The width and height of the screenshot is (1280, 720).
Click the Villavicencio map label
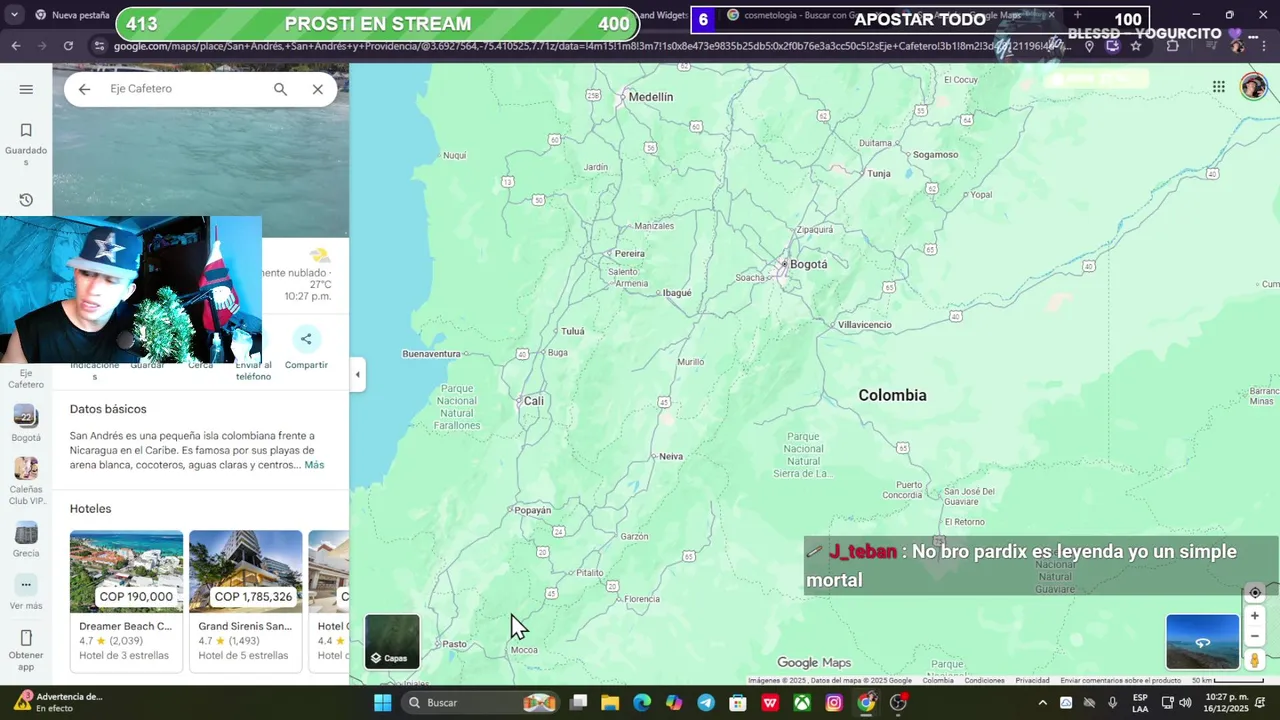[864, 325]
